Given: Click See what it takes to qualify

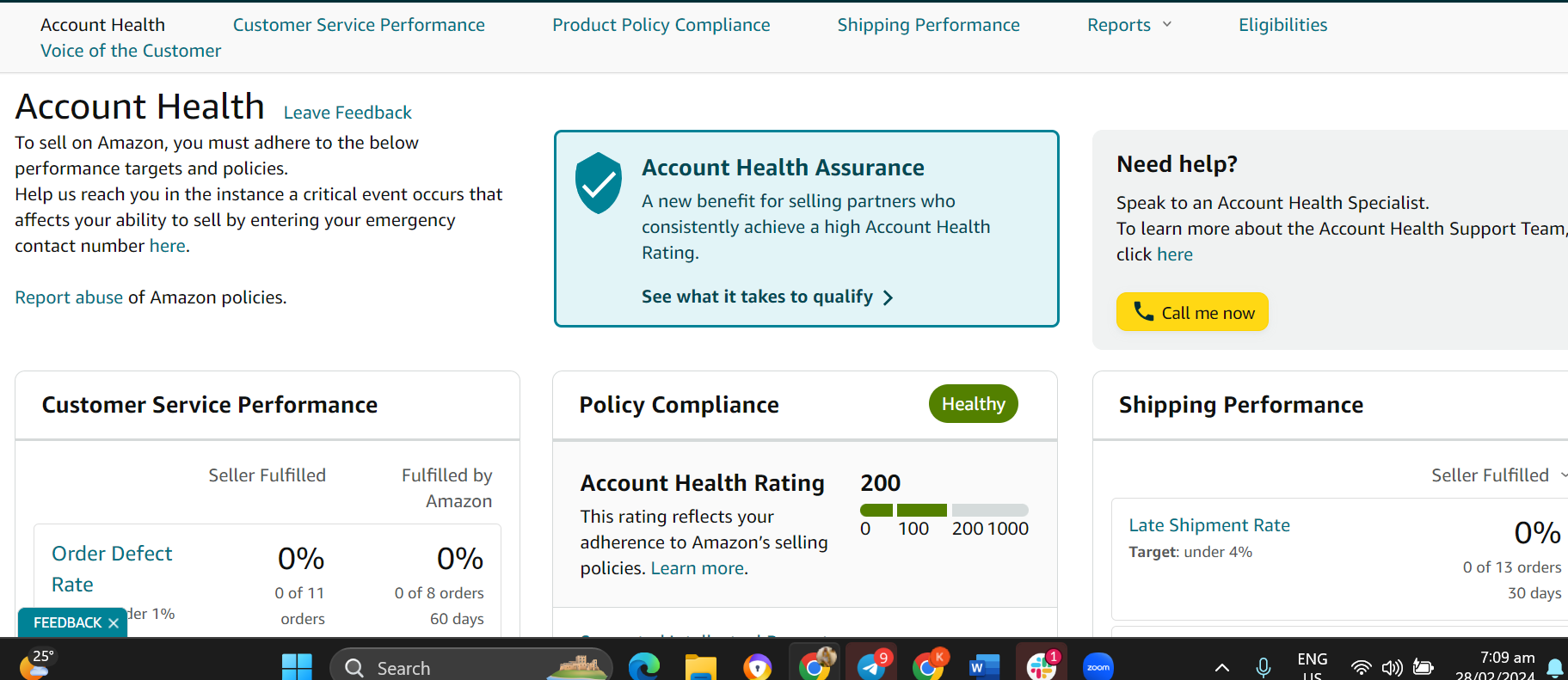Looking at the screenshot, I should coord(757,297).
